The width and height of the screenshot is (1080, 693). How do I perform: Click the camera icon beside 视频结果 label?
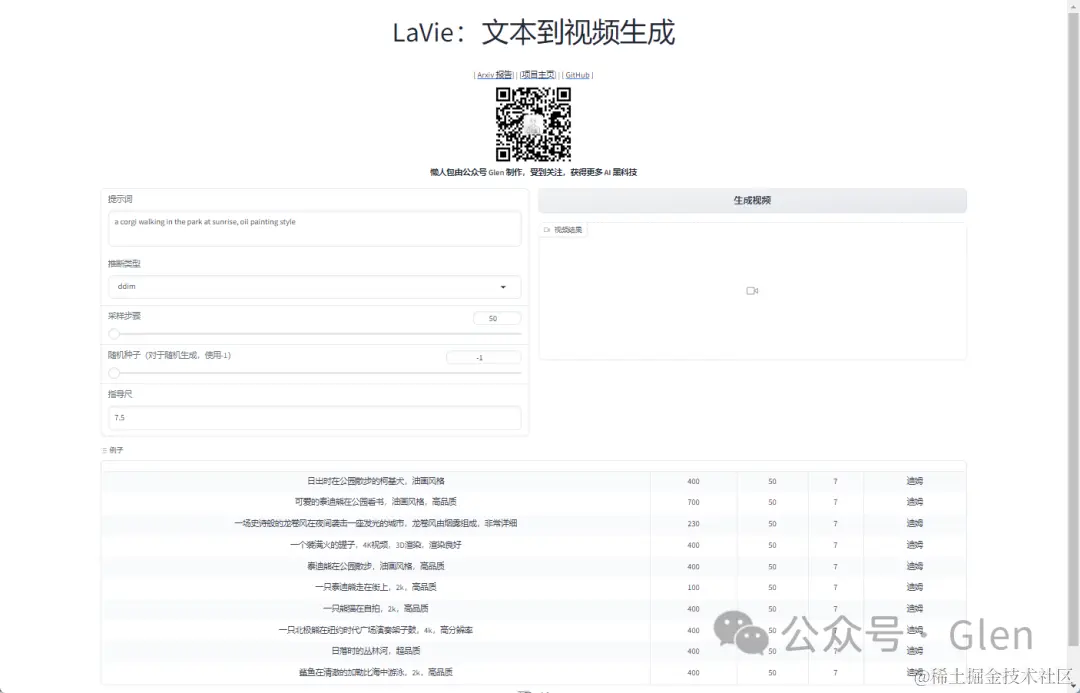(x=546, y=229)
